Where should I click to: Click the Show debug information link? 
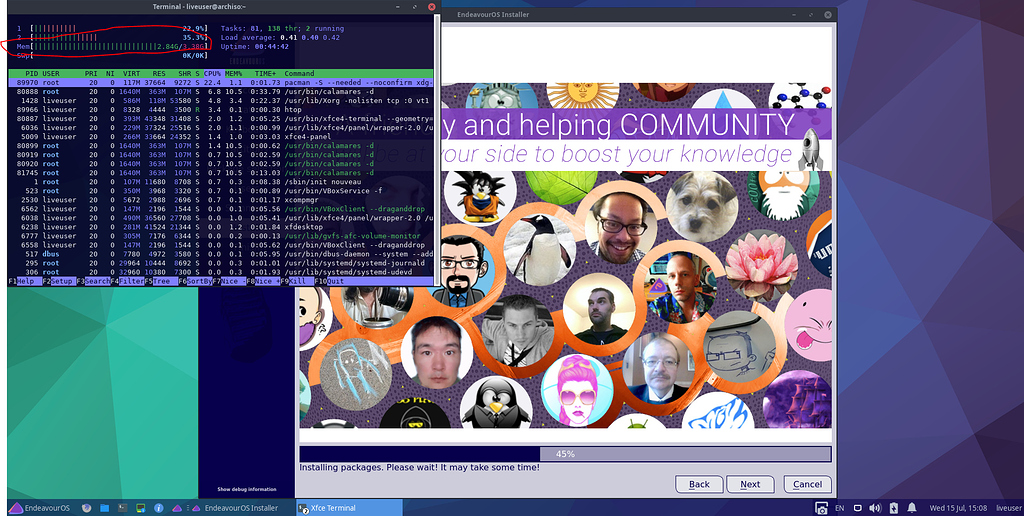click(x=248, y=489)
